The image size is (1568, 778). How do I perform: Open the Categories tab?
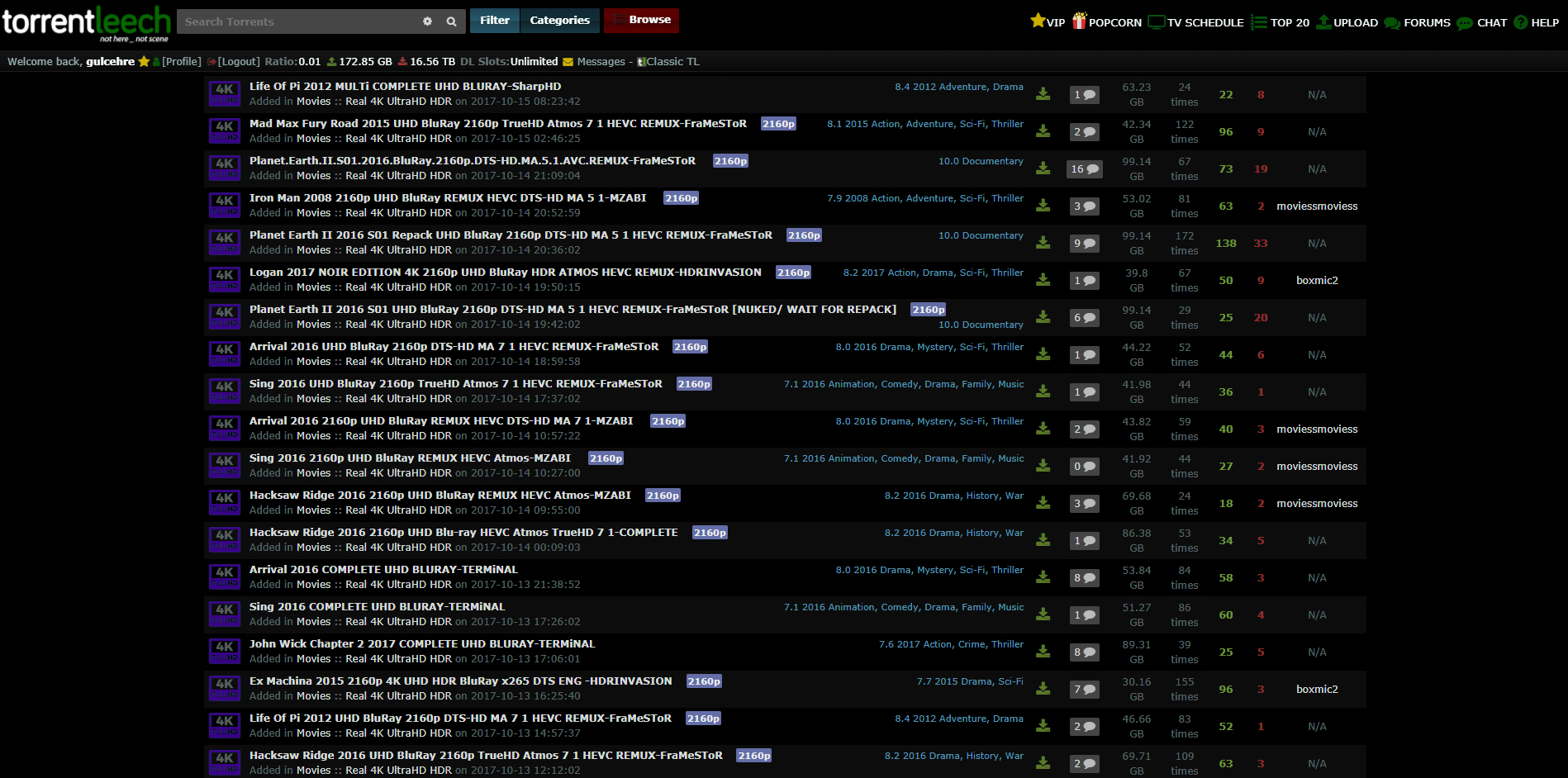tap(559, 20)
